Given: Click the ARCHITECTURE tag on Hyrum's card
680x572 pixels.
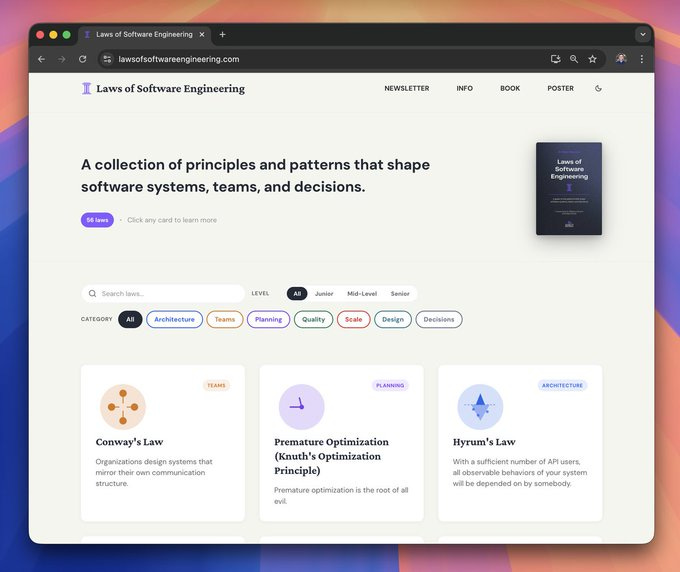Looking at the screenshot, I should click(562, 385).
